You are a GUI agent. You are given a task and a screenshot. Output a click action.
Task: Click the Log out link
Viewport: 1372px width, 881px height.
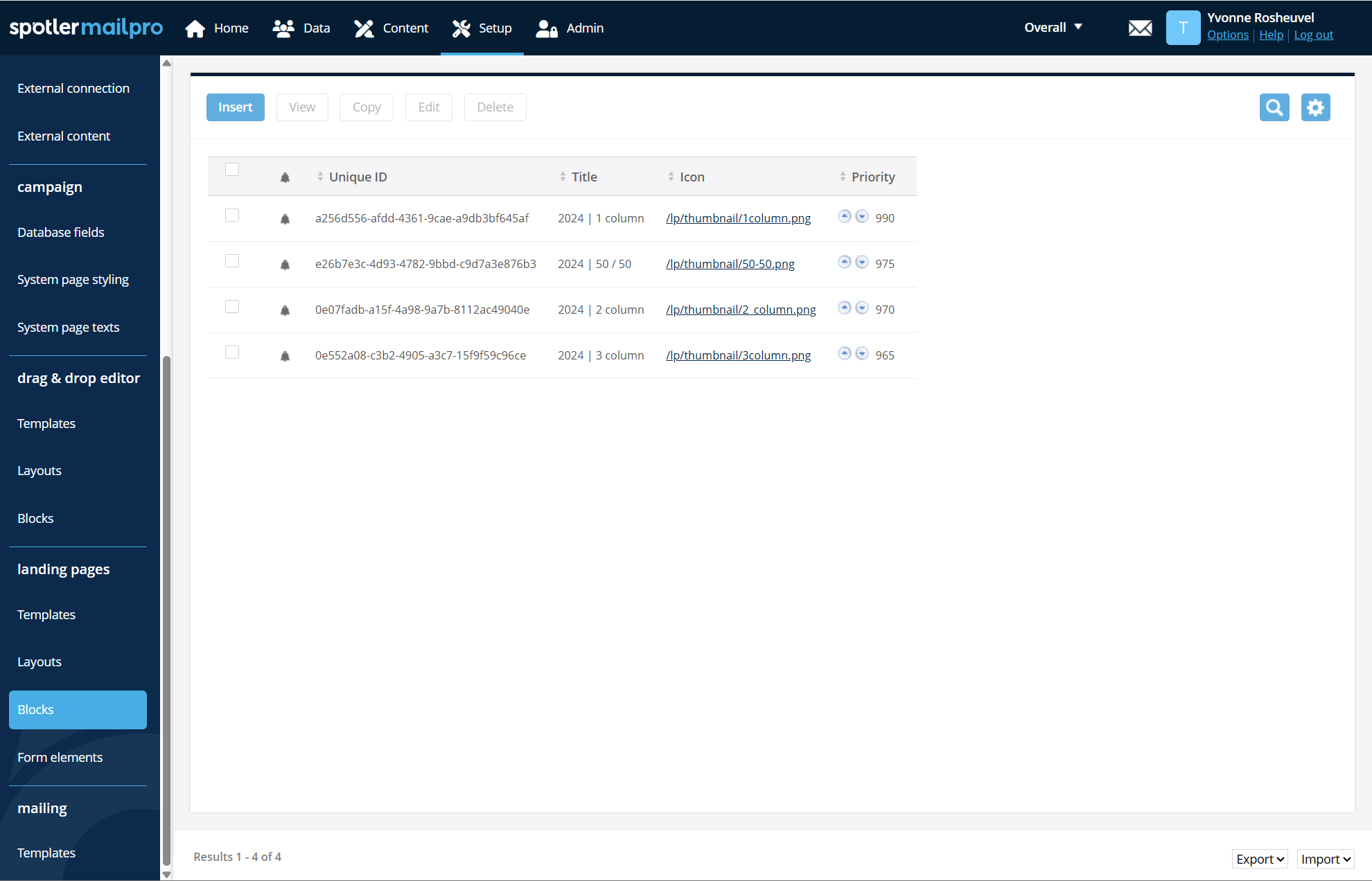[1314, 35]
